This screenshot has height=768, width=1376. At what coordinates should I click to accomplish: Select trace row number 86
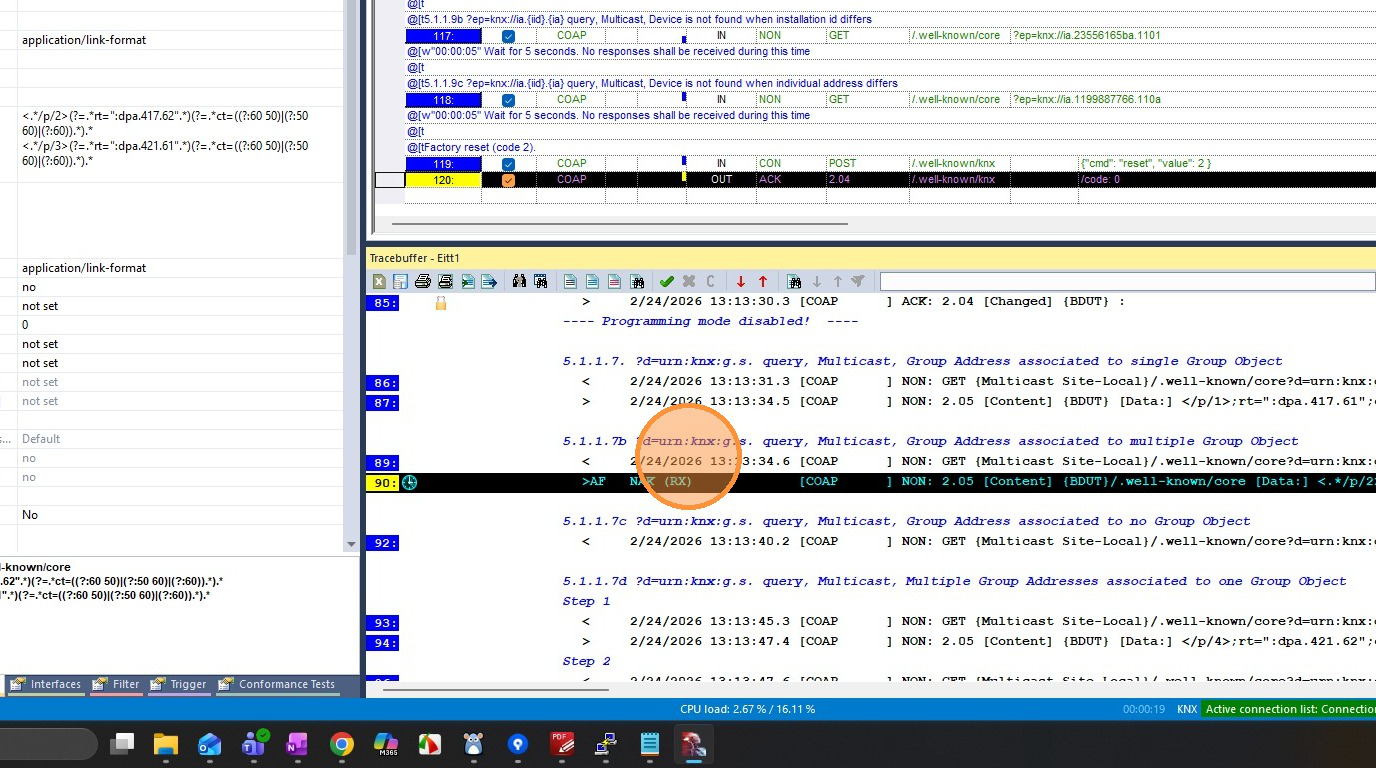[383, 382]
